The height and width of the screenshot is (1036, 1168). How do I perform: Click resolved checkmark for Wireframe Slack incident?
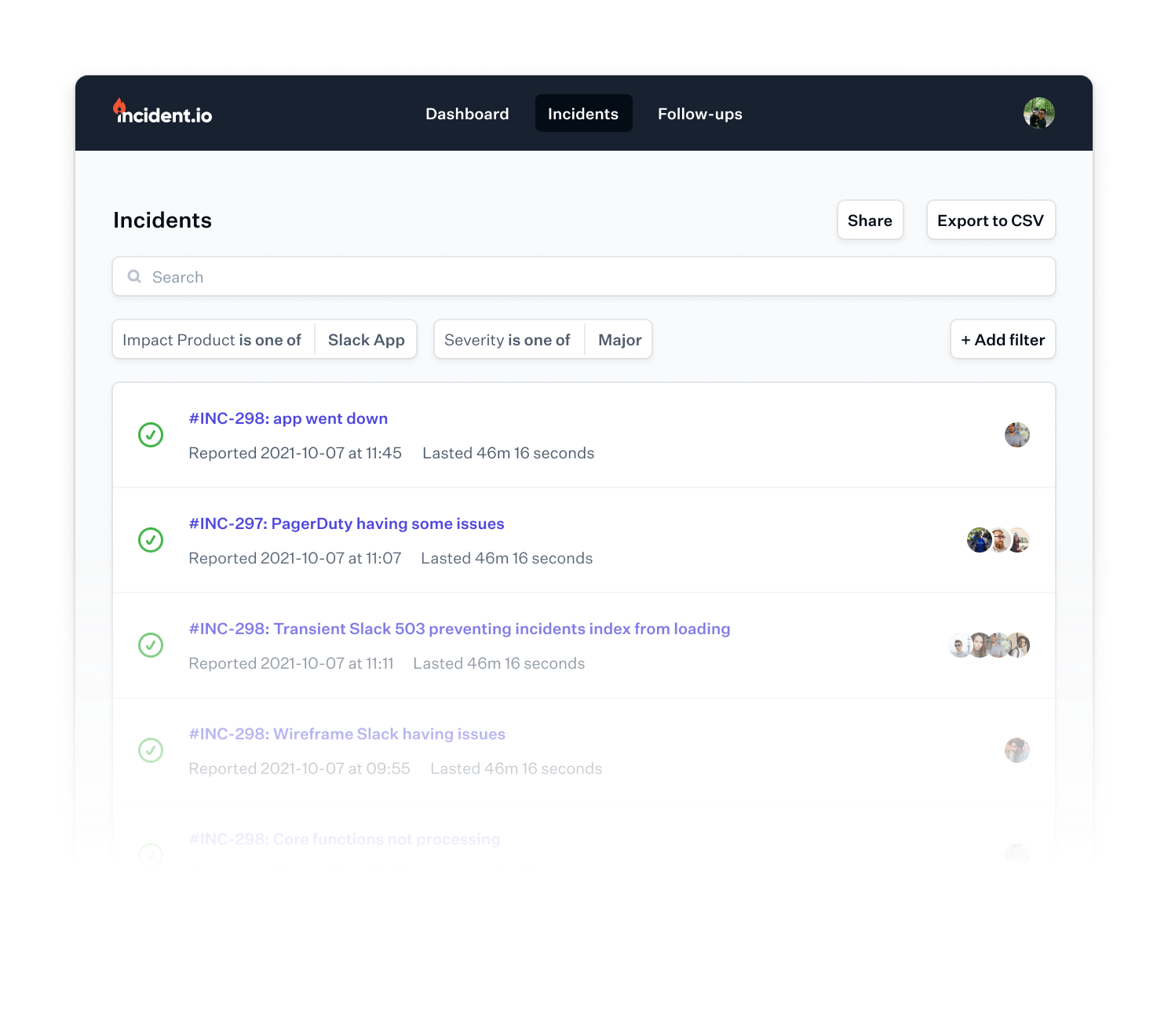coord(151,750)
